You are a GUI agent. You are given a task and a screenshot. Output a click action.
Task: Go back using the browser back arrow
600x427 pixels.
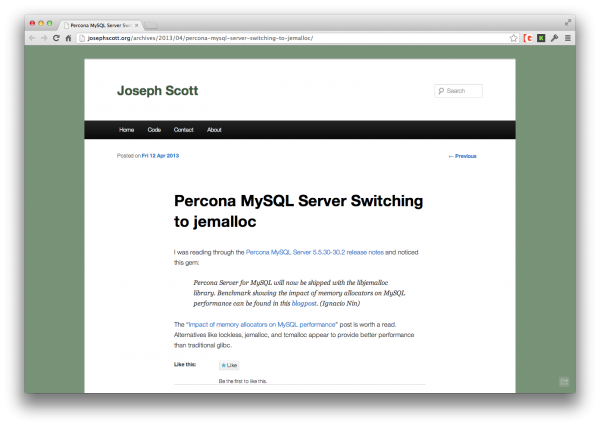coord(32,38)
